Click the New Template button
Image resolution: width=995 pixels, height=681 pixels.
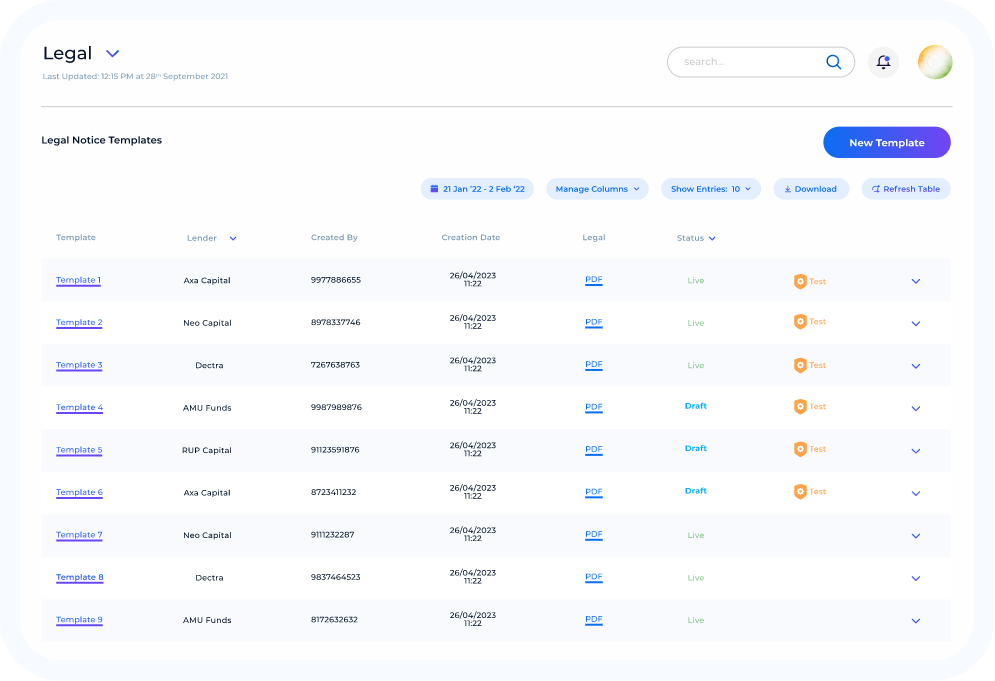pos(886,143)
